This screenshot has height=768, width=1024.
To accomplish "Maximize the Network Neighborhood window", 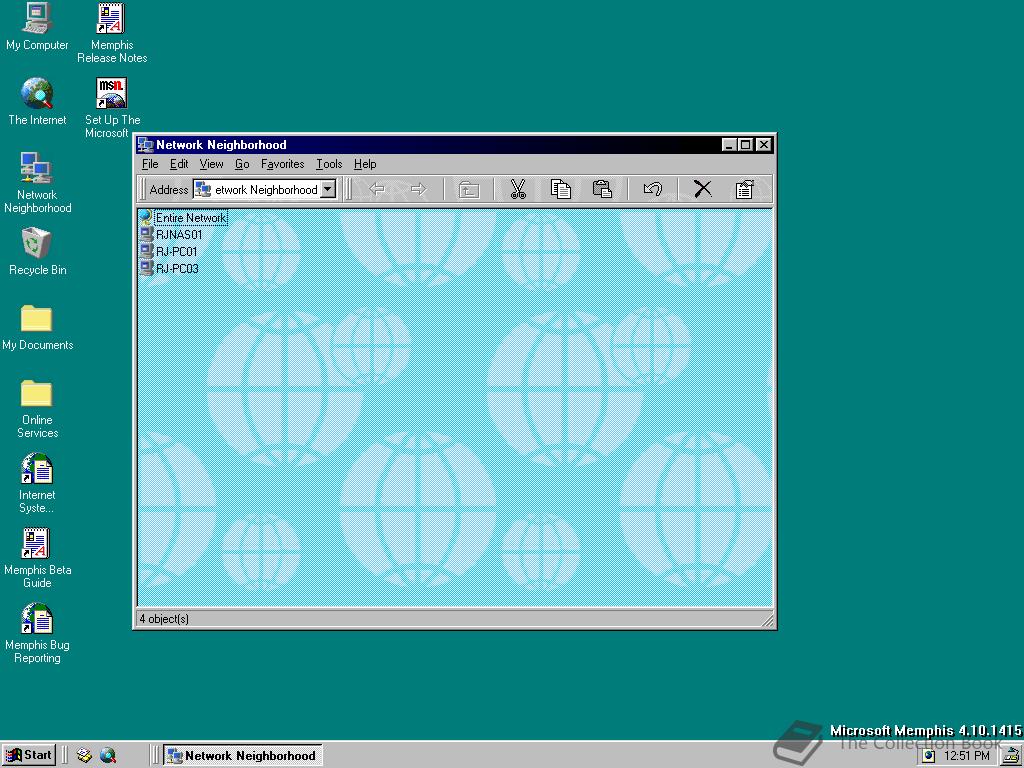I will [746, 145].
